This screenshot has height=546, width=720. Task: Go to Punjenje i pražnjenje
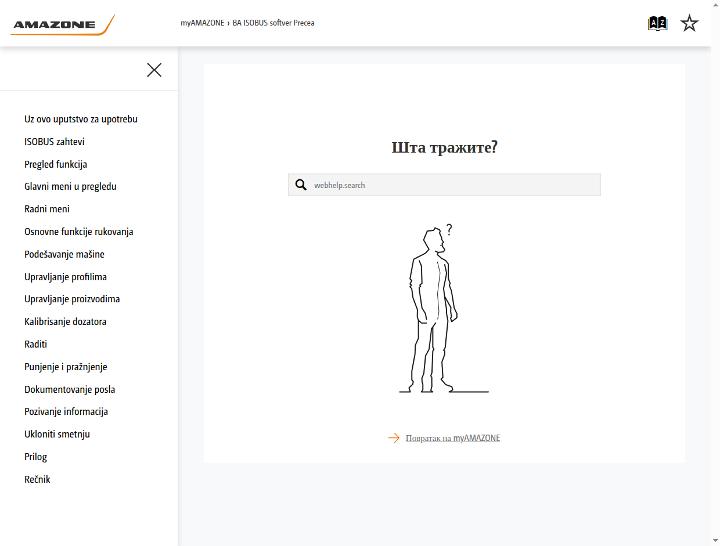[x=66, y=366]
